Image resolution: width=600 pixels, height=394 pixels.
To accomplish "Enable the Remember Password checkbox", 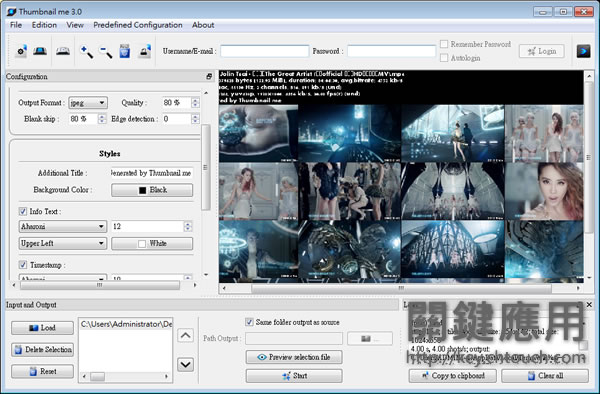I will 444,44.
